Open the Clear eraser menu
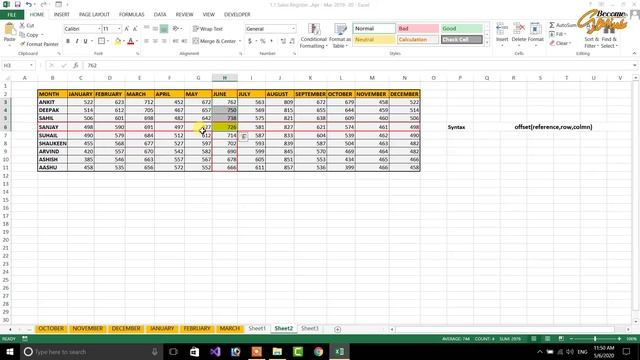The image size is (640, 360). [560, 43]
